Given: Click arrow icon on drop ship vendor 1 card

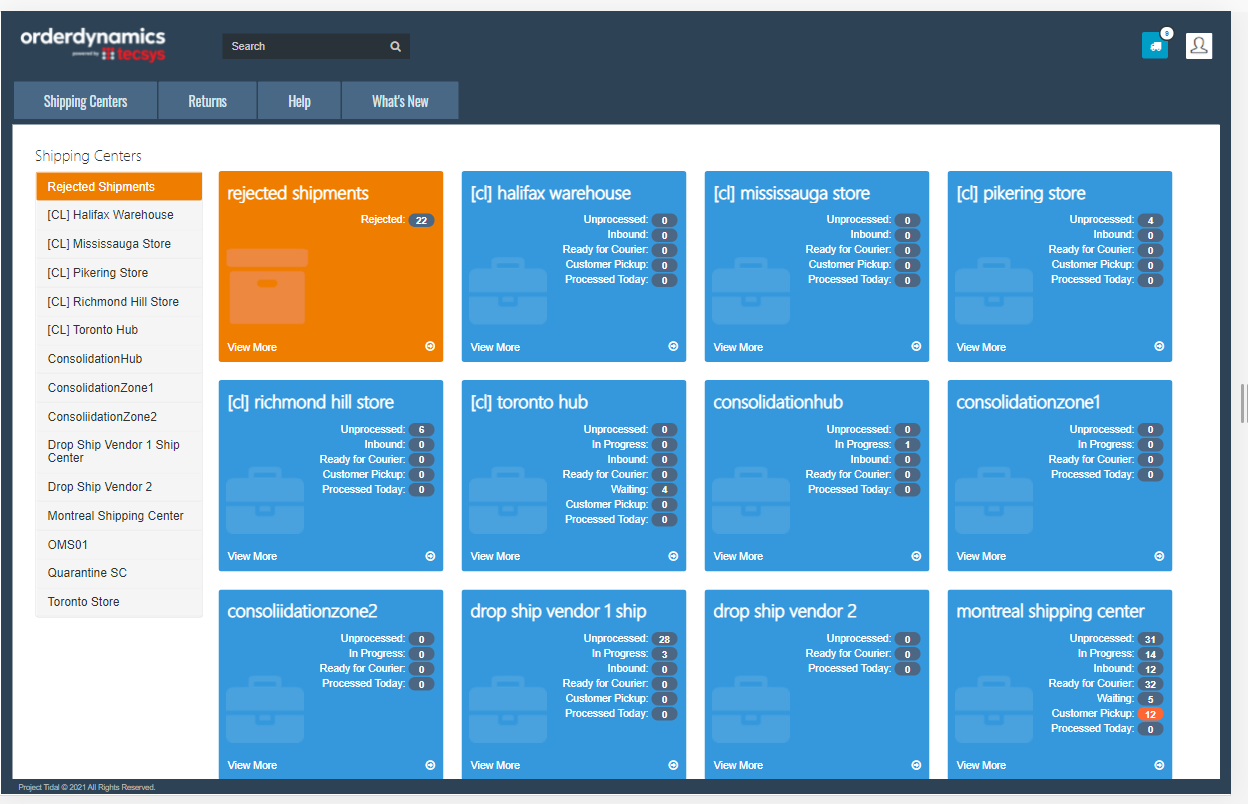Looking at the screenshot, I should click(x=673, y=764).
